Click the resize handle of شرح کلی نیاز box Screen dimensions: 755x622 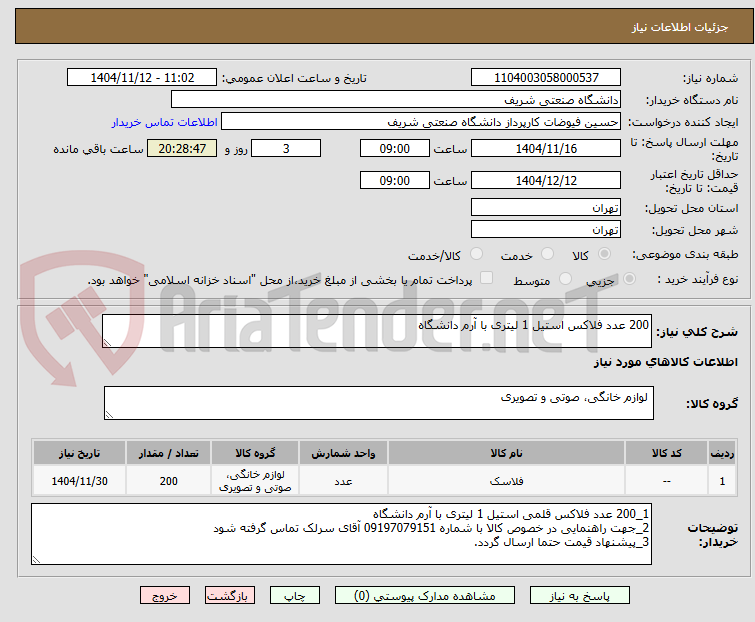click(x=107, y=343)
